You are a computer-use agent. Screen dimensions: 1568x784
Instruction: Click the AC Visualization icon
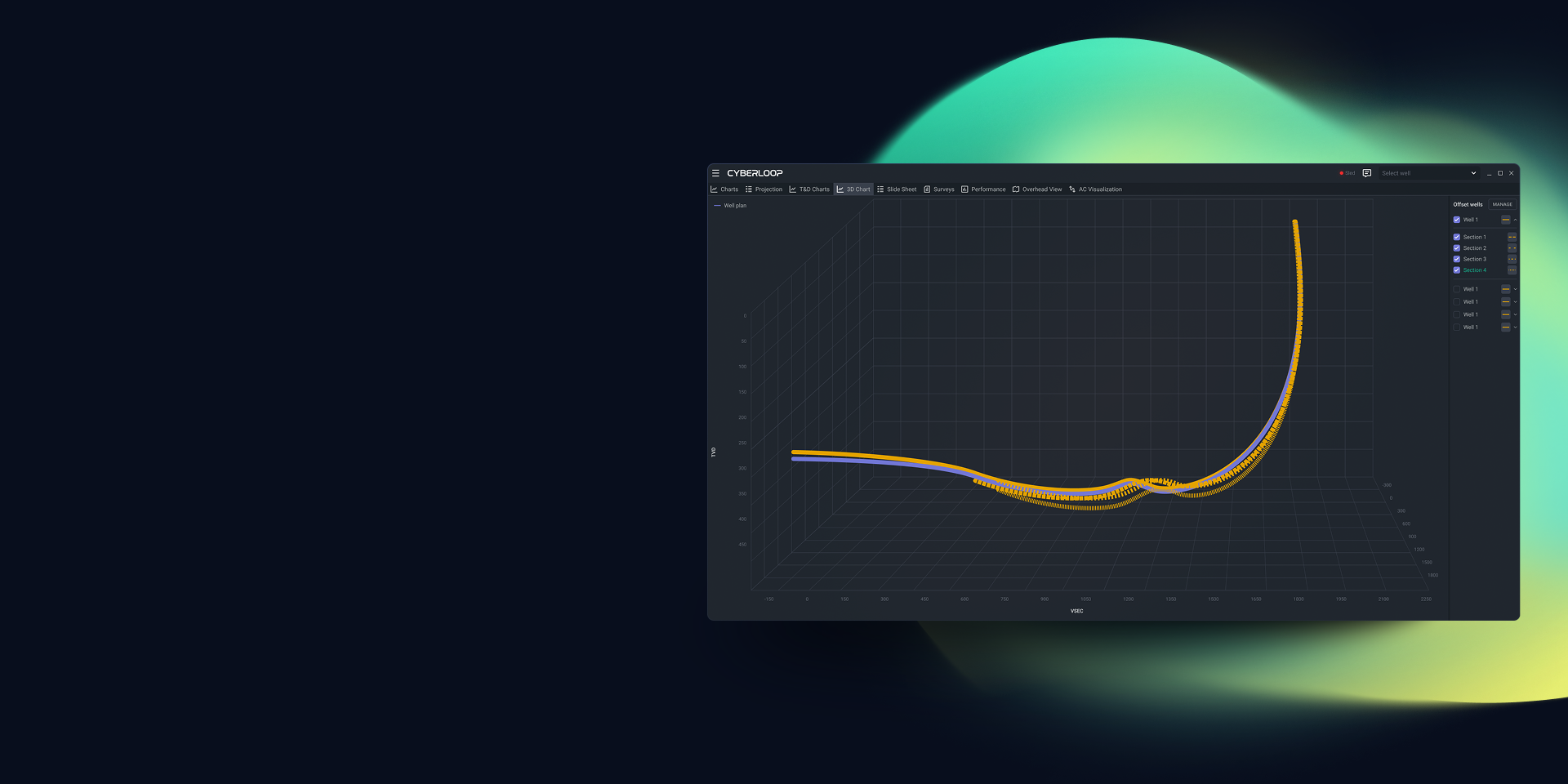pyautogui.click(x=1072, y=189)
